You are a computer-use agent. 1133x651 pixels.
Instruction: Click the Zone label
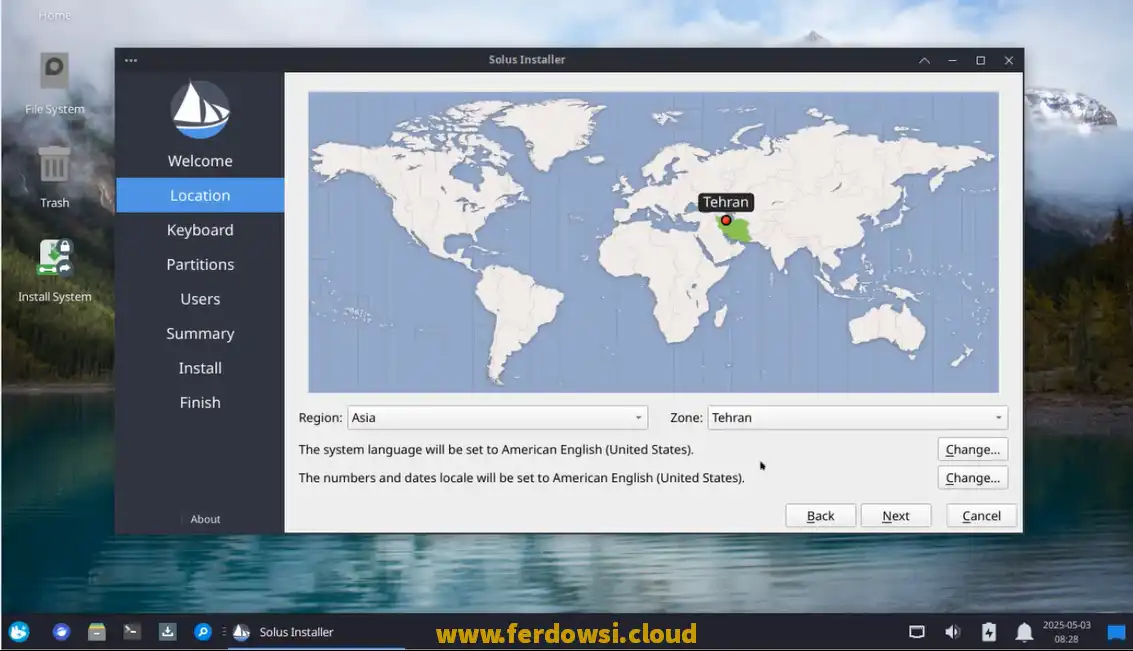pos(686,418)
